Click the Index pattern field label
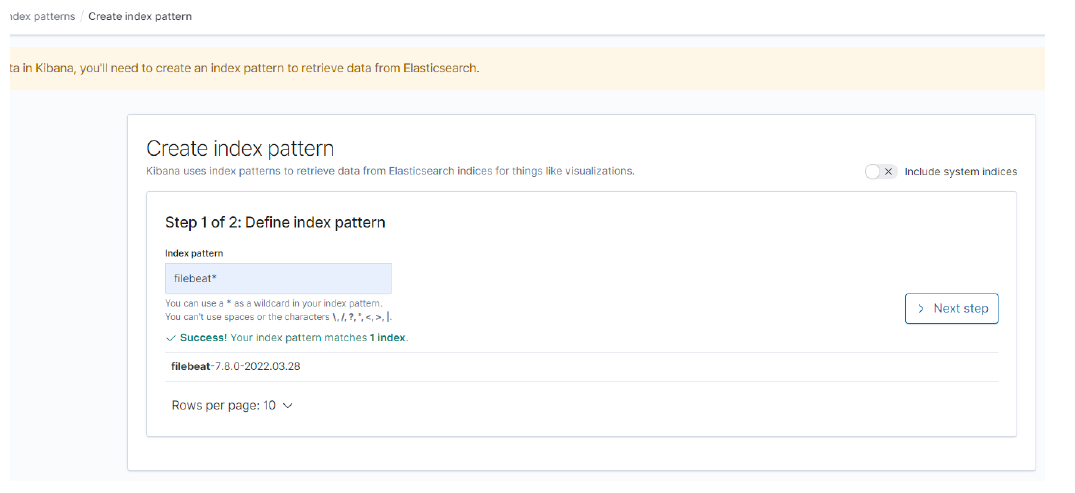 194,253
